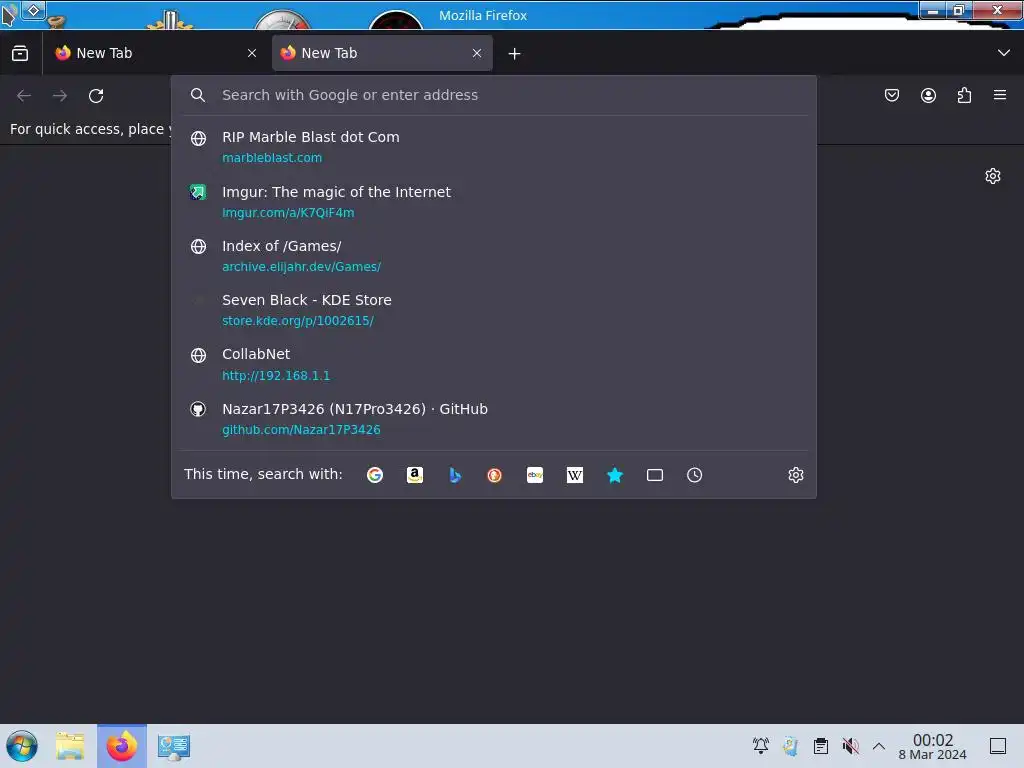Select the second New Tab
Screen dimensions: 1024x768
382,54
